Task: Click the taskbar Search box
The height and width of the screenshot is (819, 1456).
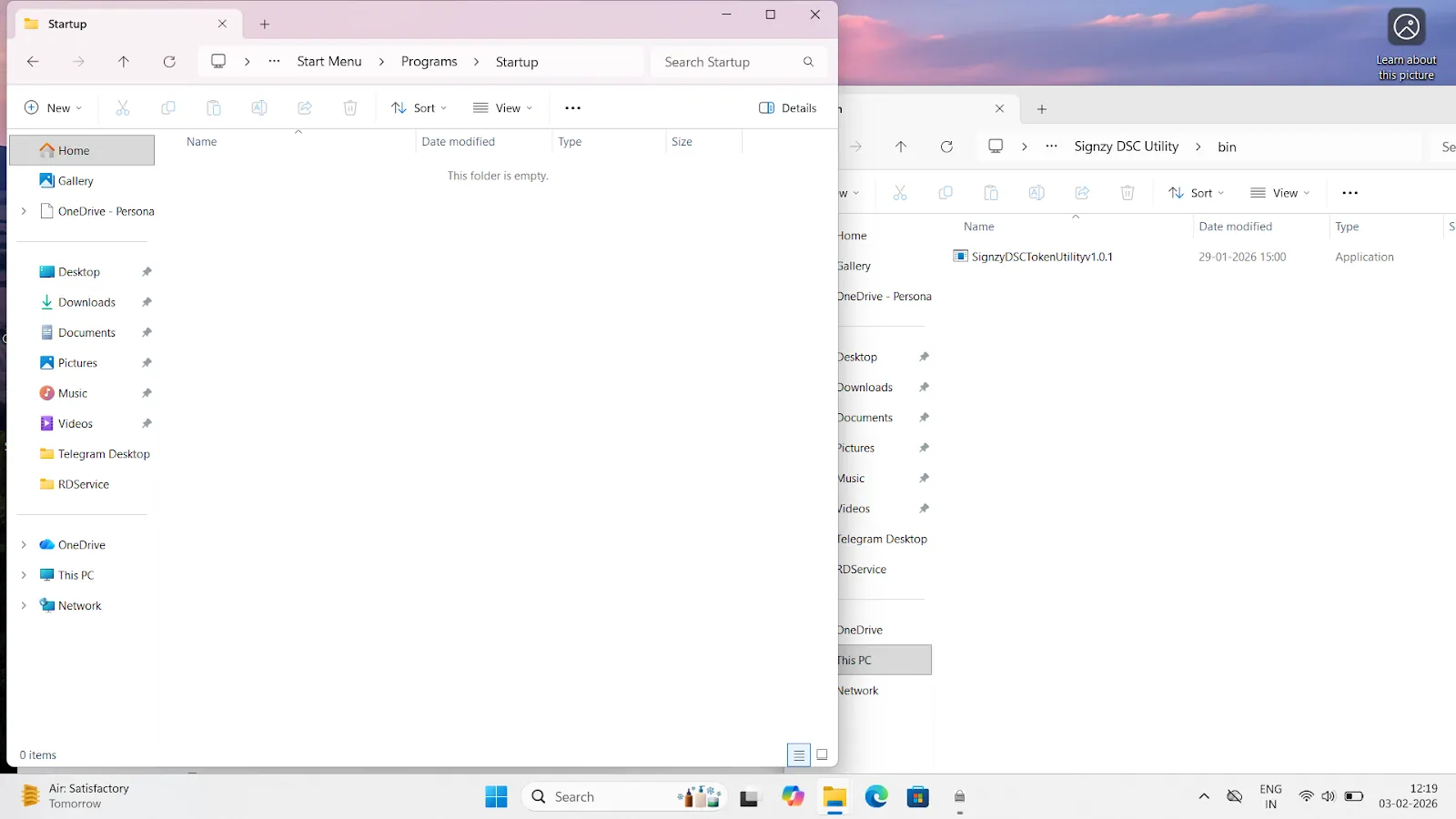Action: pos(624,797)
